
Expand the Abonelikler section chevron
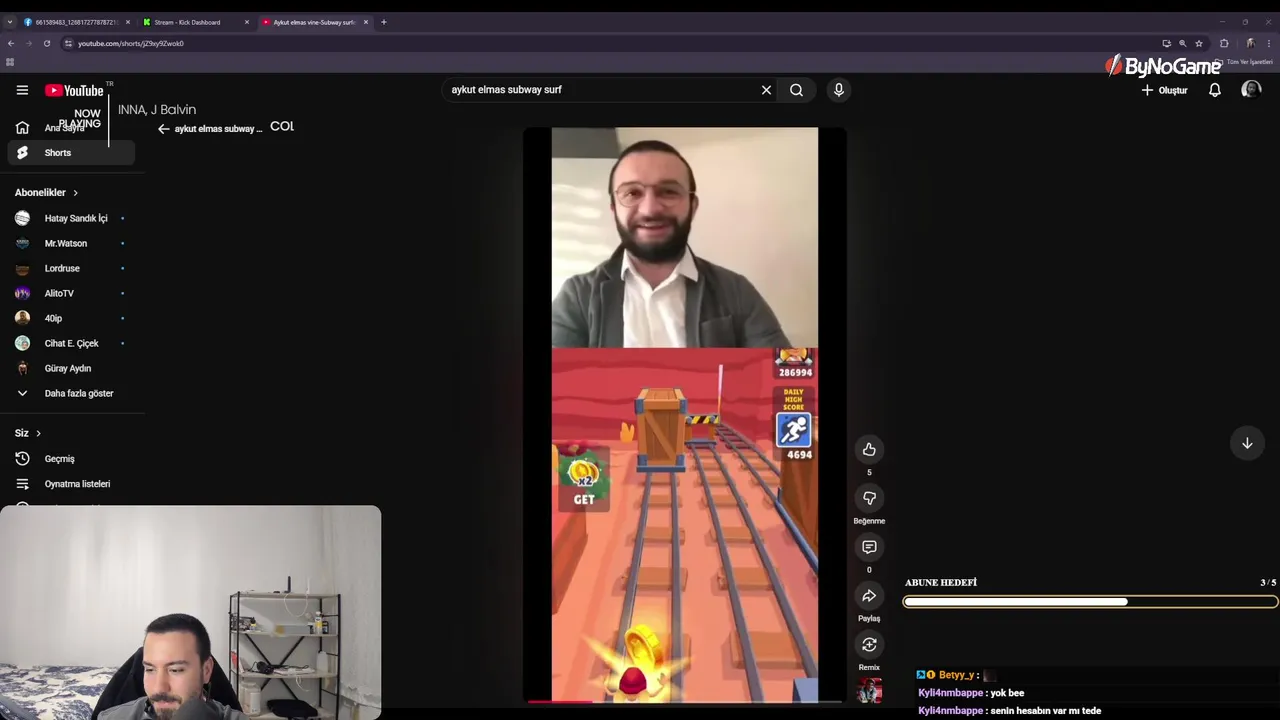(75, 193)
